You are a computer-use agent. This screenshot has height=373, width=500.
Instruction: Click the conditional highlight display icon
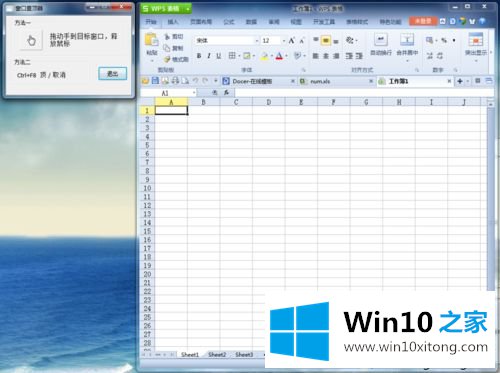point(476,40)
